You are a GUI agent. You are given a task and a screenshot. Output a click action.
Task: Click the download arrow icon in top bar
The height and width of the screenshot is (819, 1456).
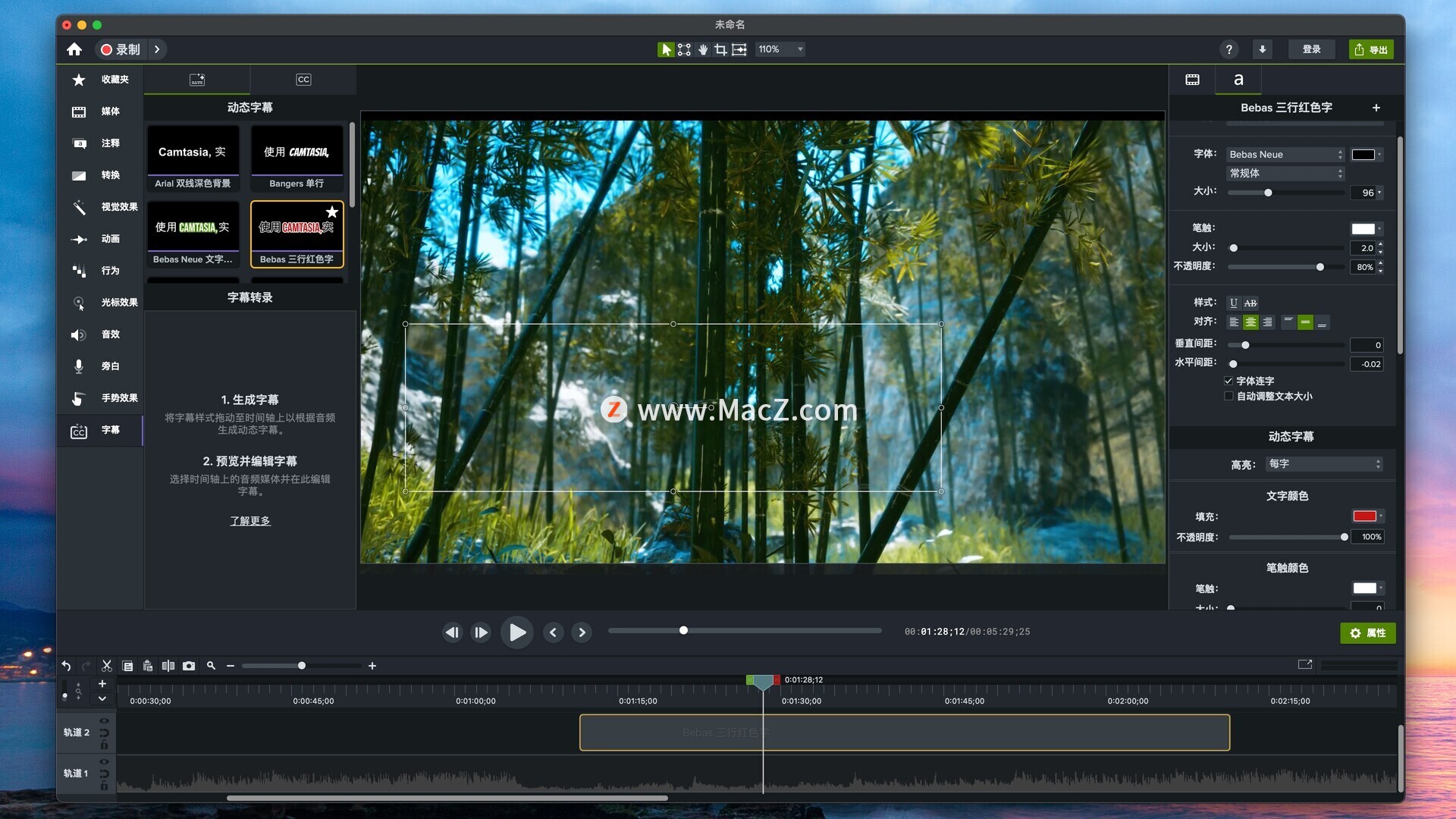[1262, 49]
